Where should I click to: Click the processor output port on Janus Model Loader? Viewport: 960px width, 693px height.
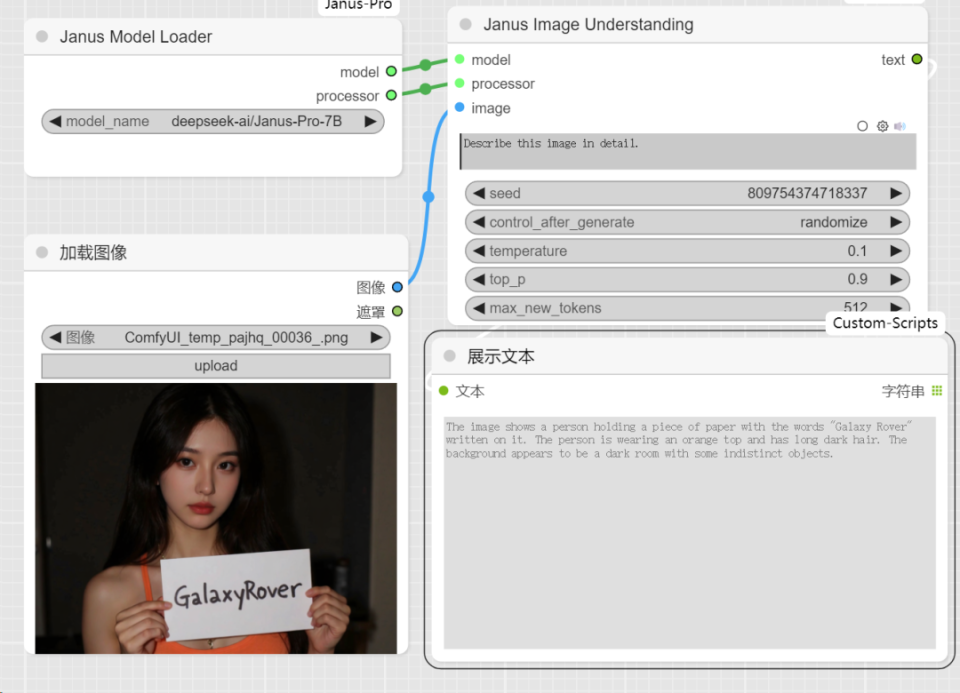391,96
